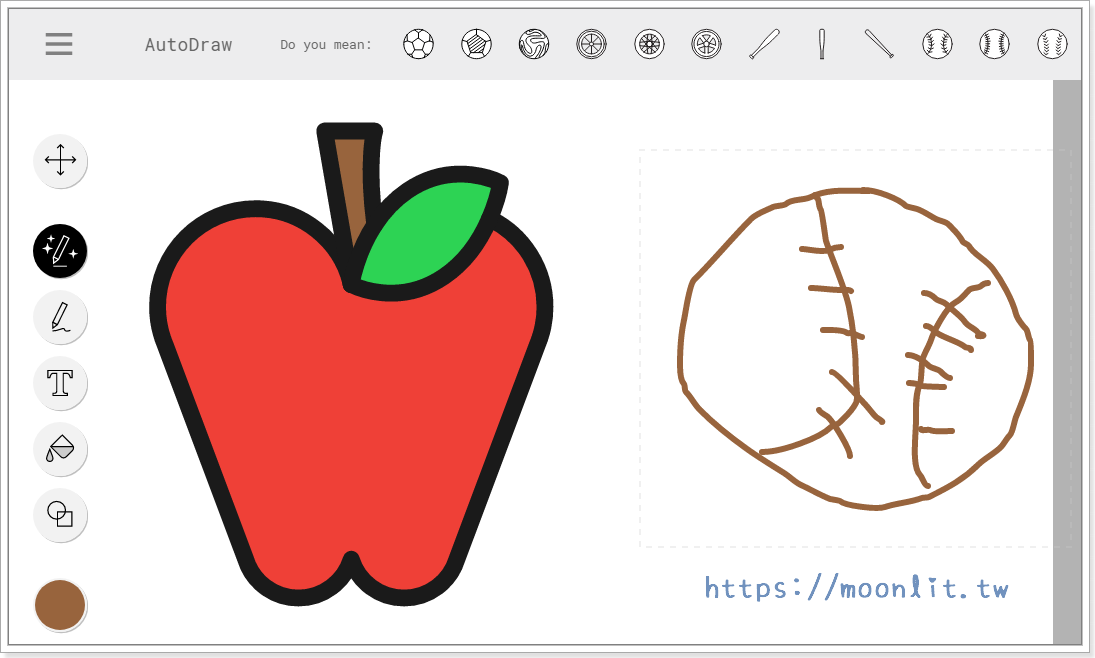Activate the AutoDraw magic pen tool
The width and height of the screenshot is (1095, 658).
61,250
